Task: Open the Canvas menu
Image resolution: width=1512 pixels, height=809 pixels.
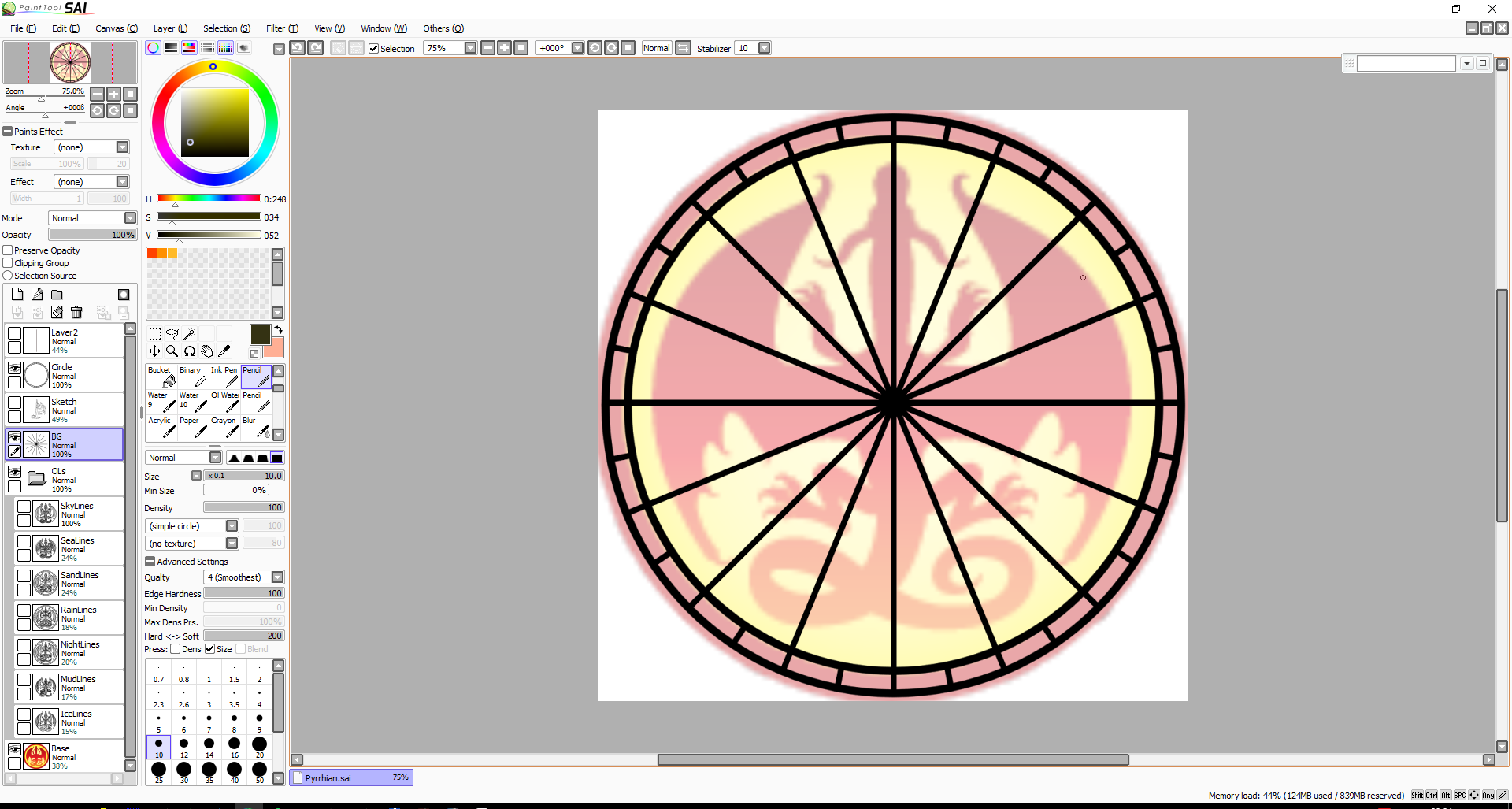Action: [116, 28]
